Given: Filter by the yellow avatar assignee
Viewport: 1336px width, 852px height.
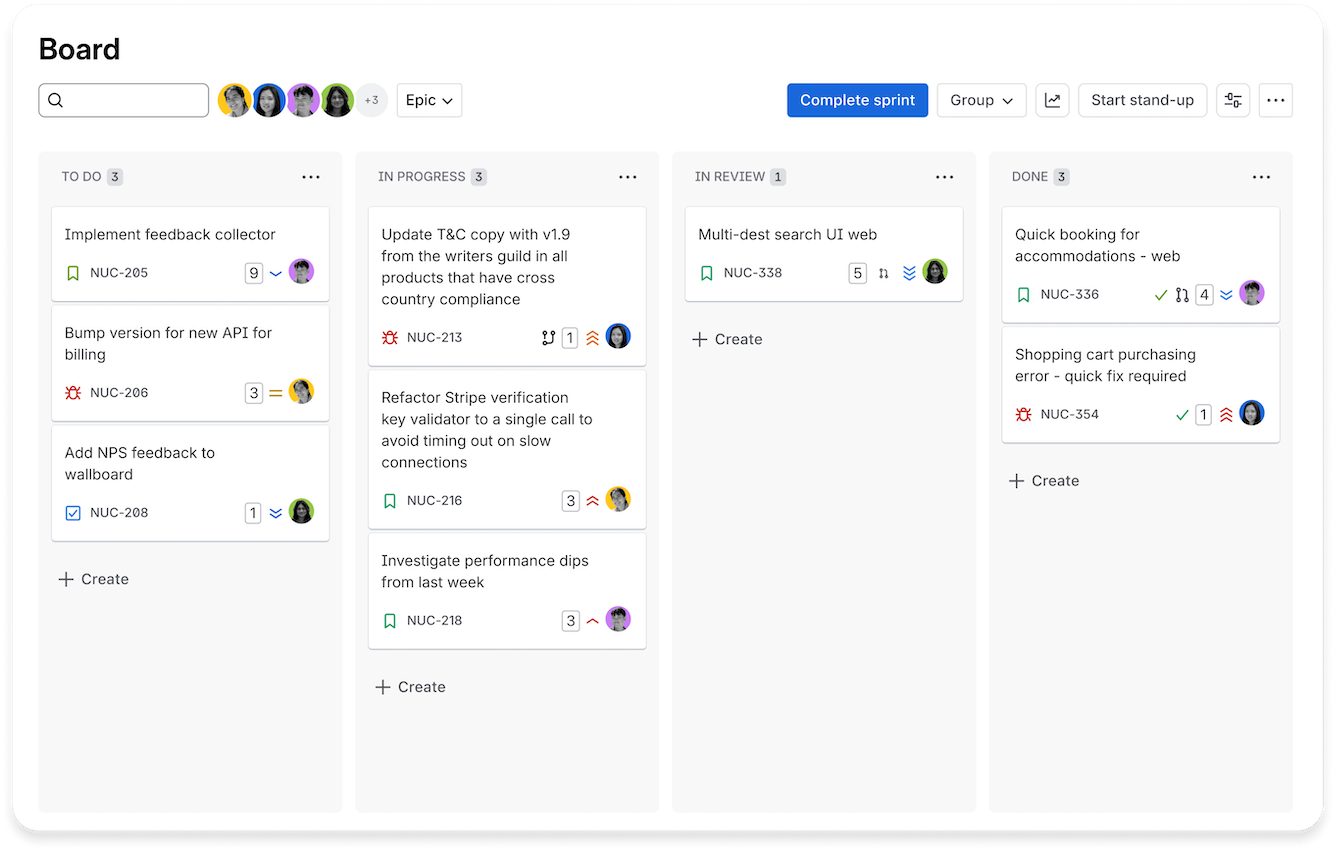Looking at the screenshot, I should click(234, 100).
